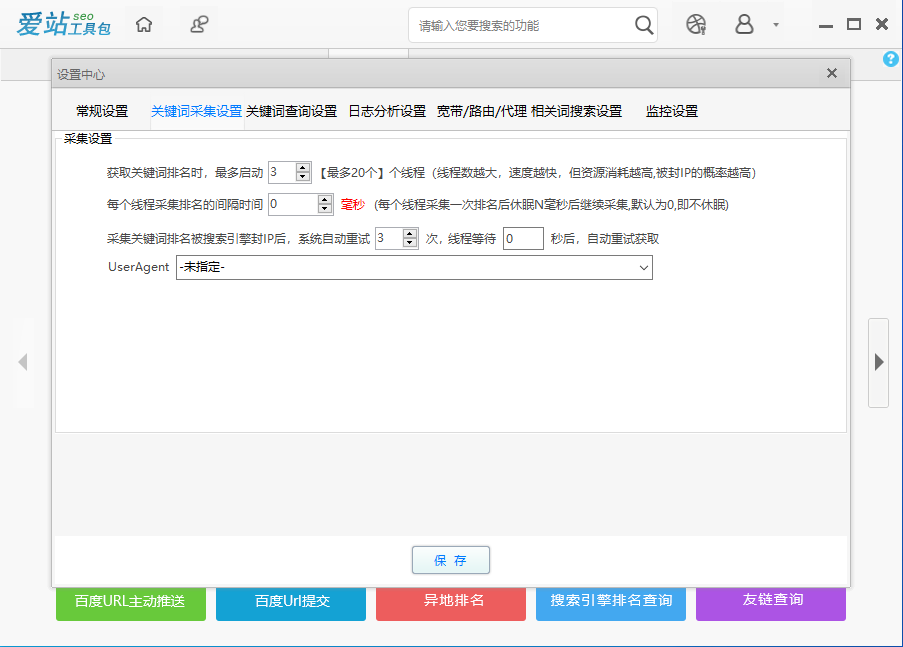Decrease the interval milliseconds stepper
The height and width of the screenshot is (647, 903).
(325, 209)
